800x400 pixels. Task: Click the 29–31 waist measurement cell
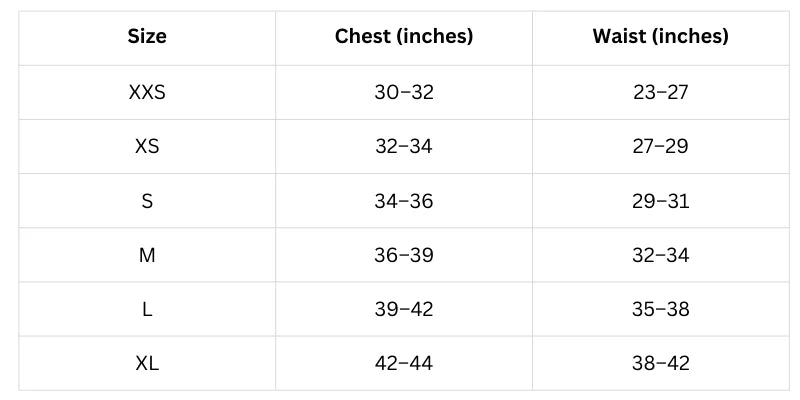[x=661, y=201]
